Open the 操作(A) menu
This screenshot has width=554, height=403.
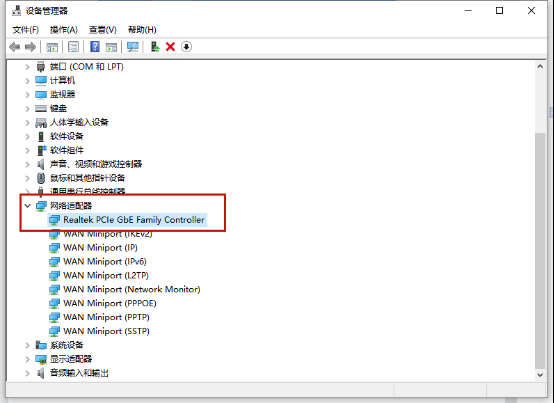tap(64, 30)
